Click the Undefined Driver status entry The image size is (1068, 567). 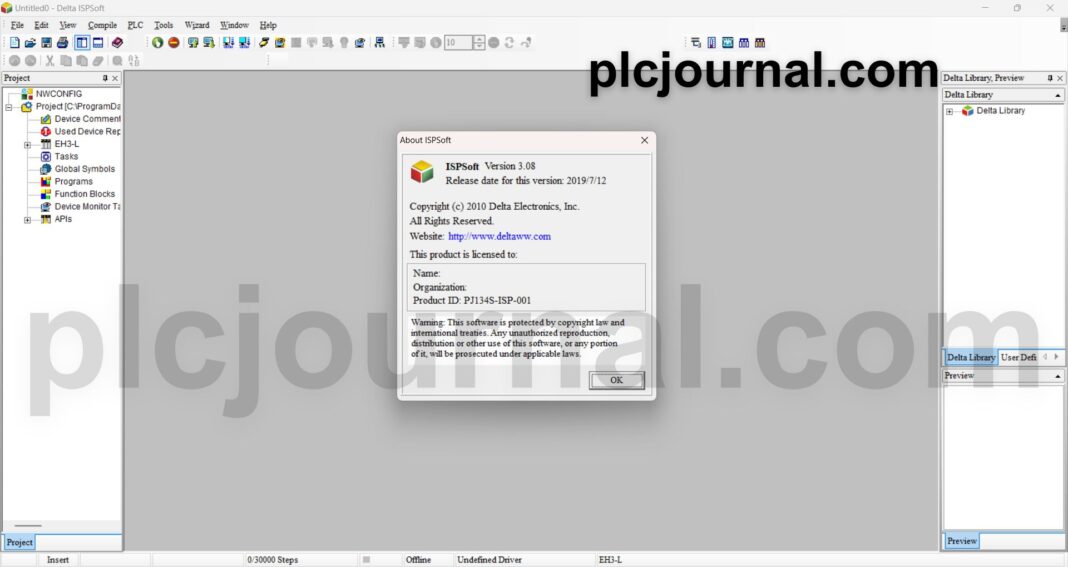(x=489, y=560)
